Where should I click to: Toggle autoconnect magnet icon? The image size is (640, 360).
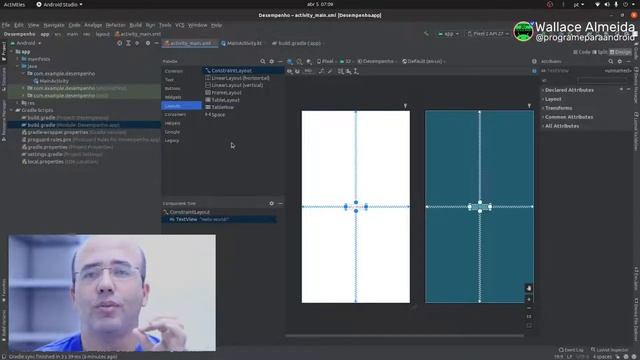point(297,71)
